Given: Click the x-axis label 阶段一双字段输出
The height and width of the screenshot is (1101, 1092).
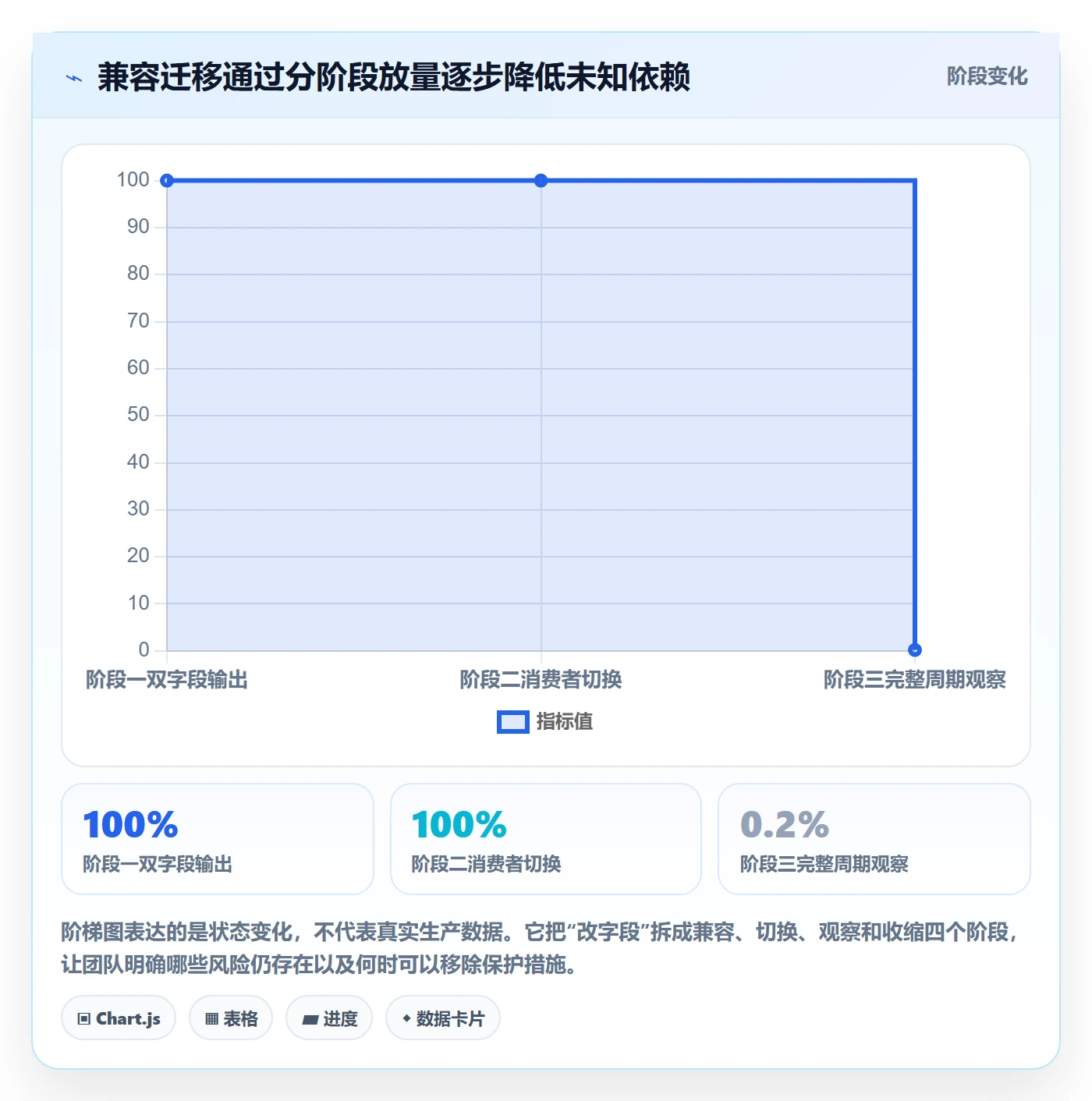Looking at the screenshot, I should (167, 680).
